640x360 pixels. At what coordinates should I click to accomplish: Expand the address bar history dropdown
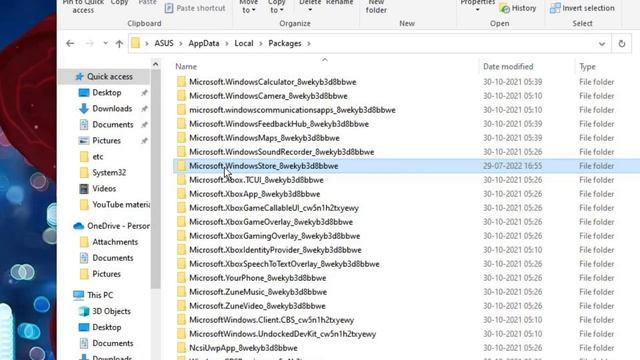[x=602, y=44]
